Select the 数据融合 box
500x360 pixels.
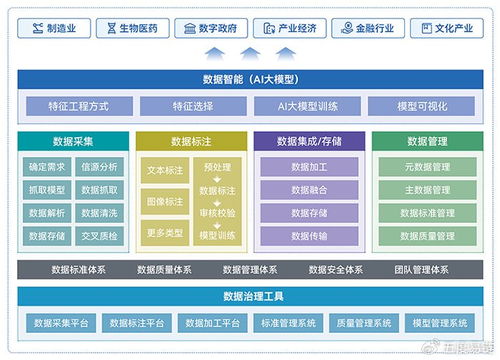pos(309,190)
